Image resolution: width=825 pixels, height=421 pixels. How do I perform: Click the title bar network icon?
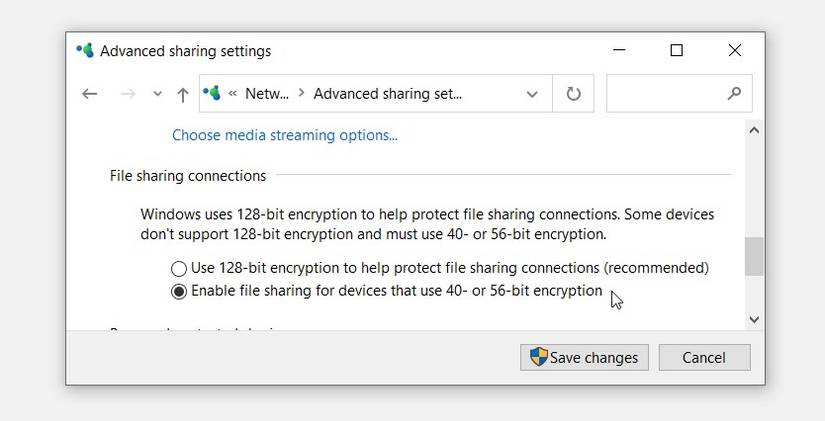point(85,50)
